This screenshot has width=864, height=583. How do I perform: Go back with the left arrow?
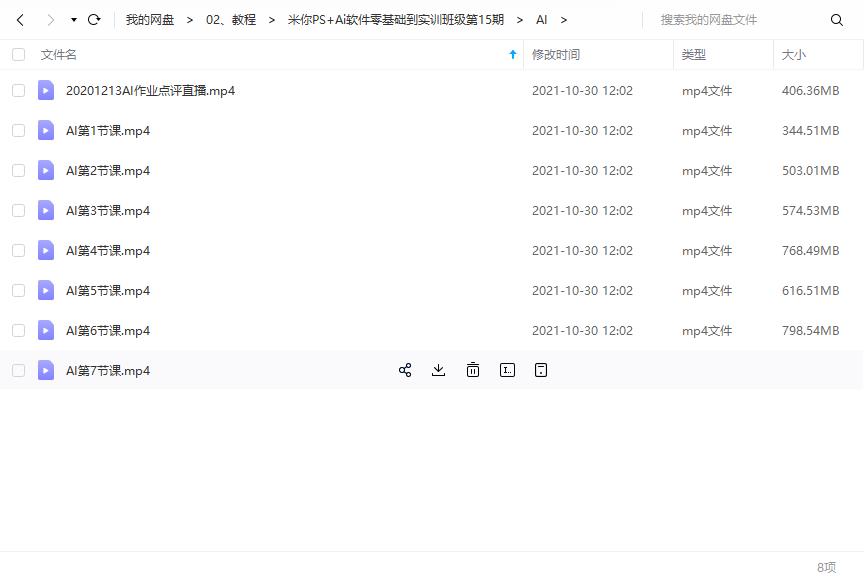(20, 20)
